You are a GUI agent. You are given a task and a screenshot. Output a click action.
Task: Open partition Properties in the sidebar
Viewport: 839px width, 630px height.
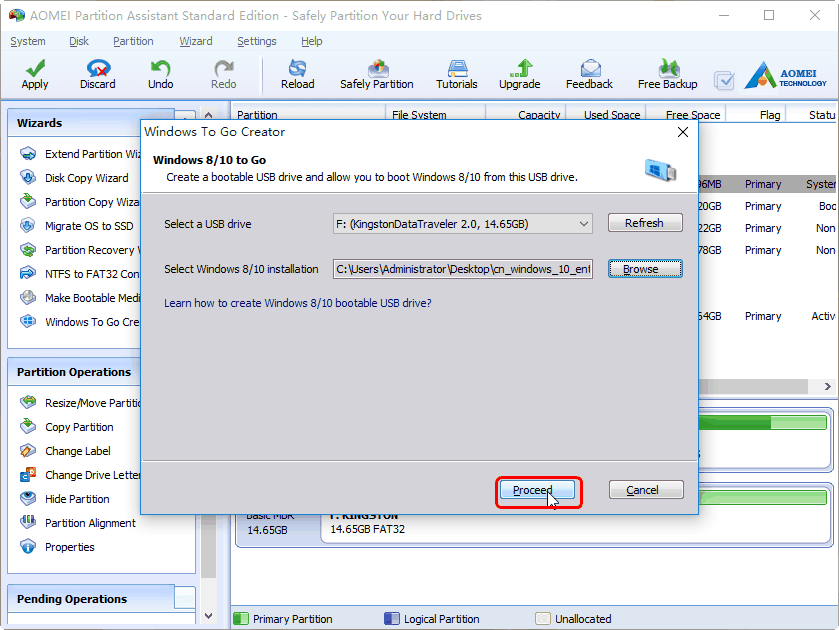[x=57, y=547]
